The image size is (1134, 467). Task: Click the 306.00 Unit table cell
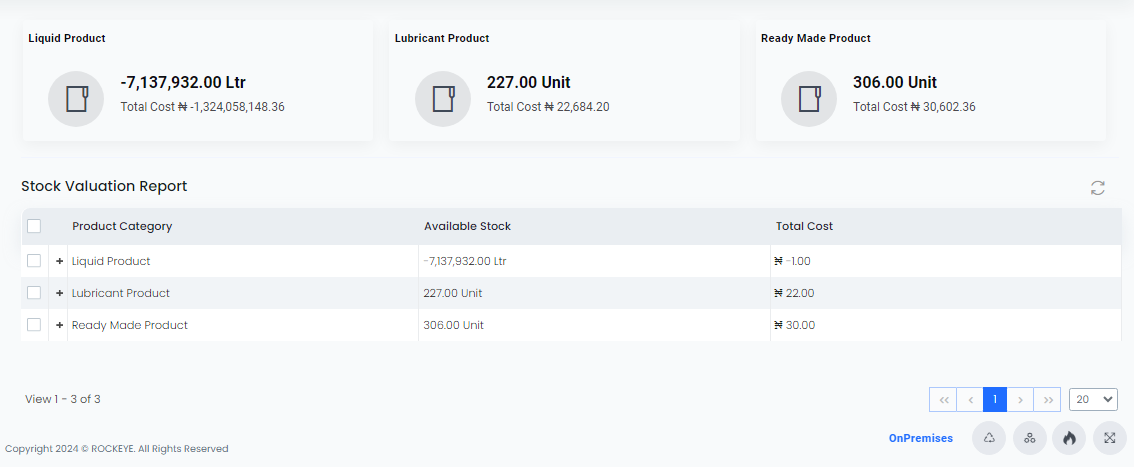click(x=594, y=325)
